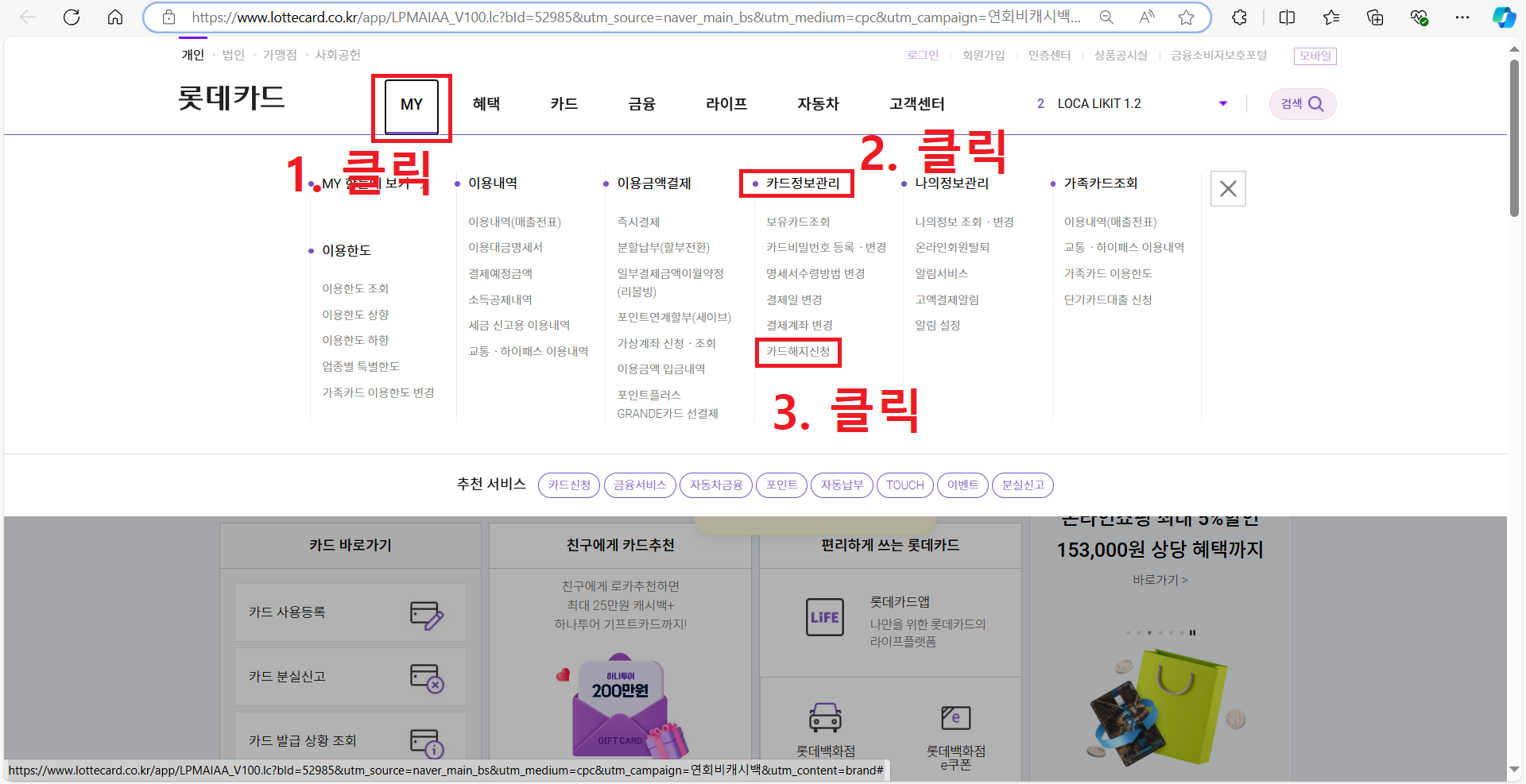Open the 금융 menu
The image size is (1526, 784).
click(641, 104)
